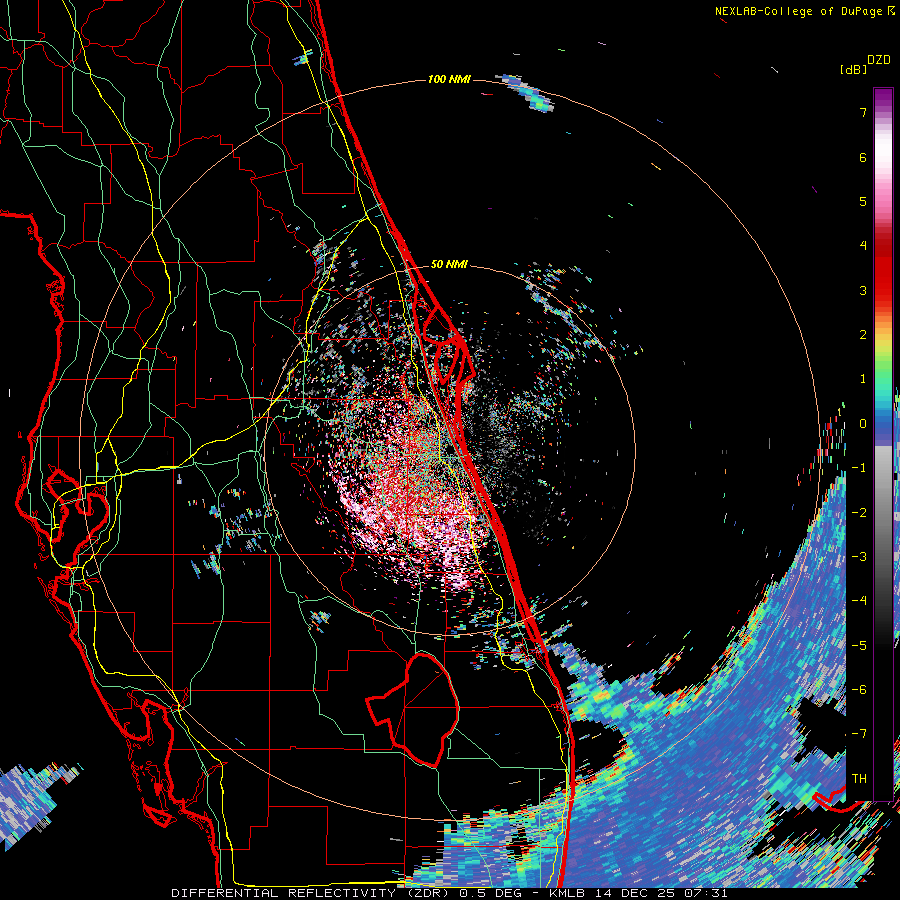
Task: Click the 5 value on color scale
Action: click(x=863, y=201)
